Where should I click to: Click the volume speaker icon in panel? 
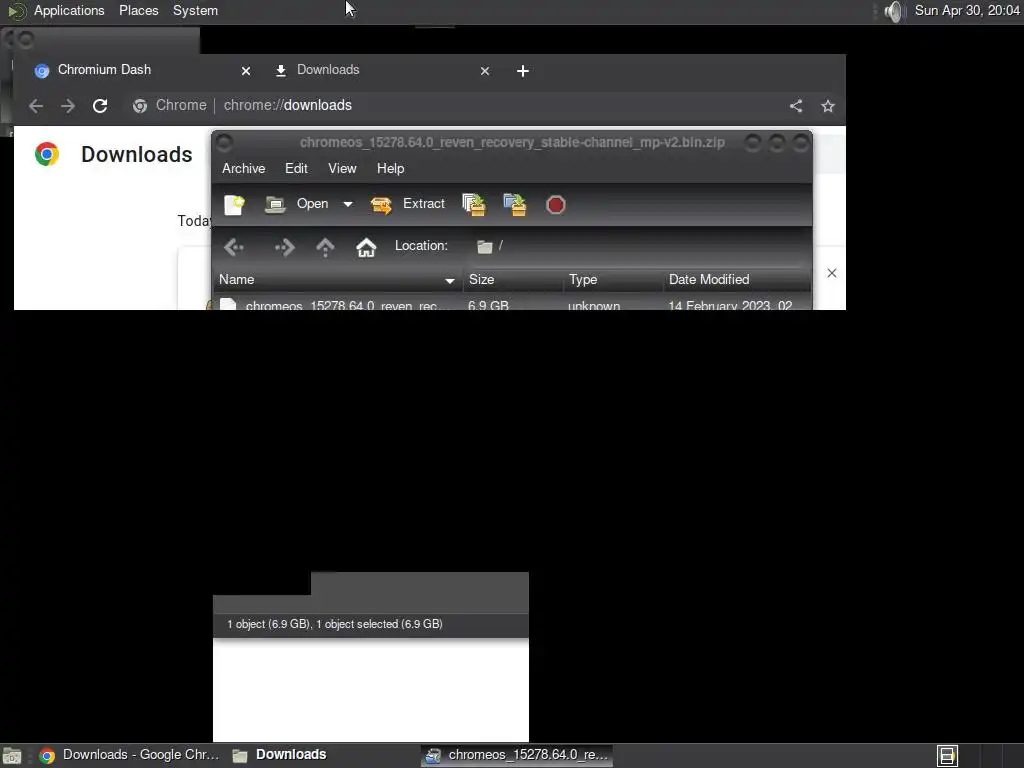click(x=893, y=11)
